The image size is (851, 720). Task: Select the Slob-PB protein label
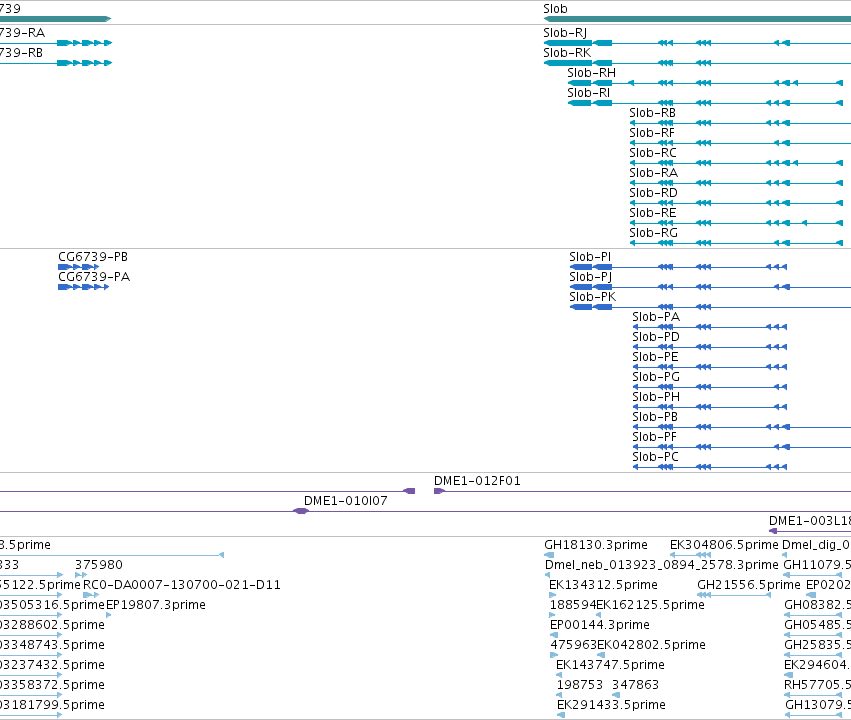655,418
